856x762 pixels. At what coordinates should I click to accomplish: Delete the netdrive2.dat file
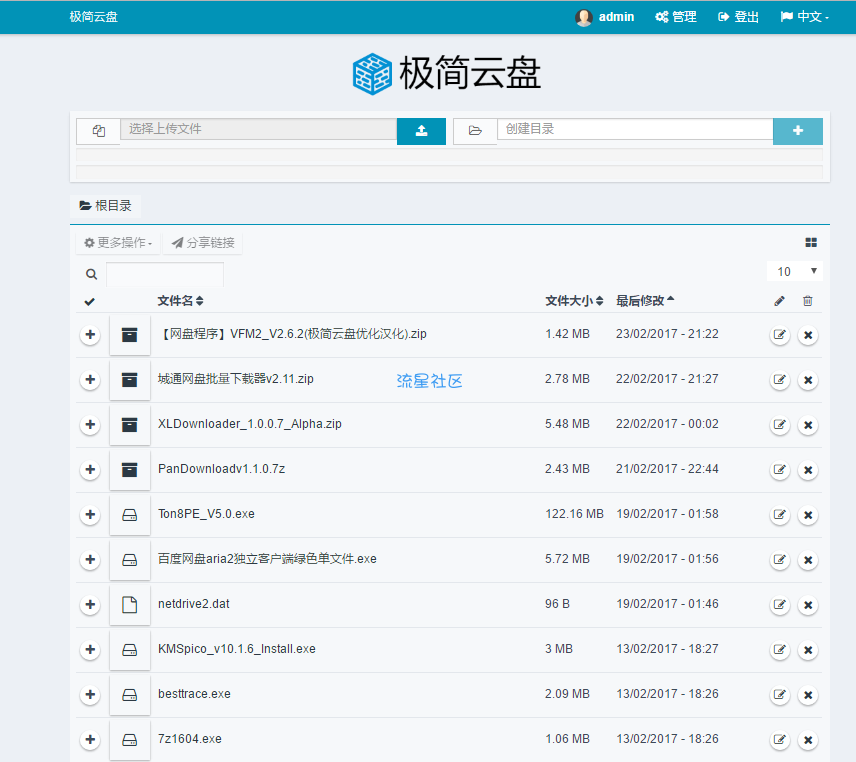point(808,605)
